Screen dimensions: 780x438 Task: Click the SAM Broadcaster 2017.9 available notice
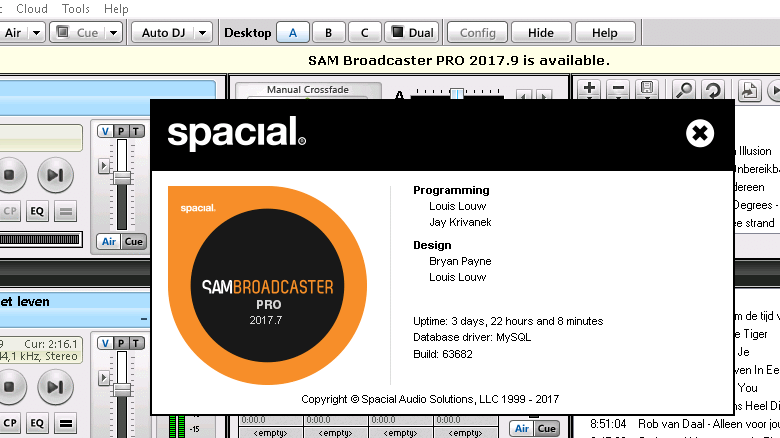click(x=459, y=61)
